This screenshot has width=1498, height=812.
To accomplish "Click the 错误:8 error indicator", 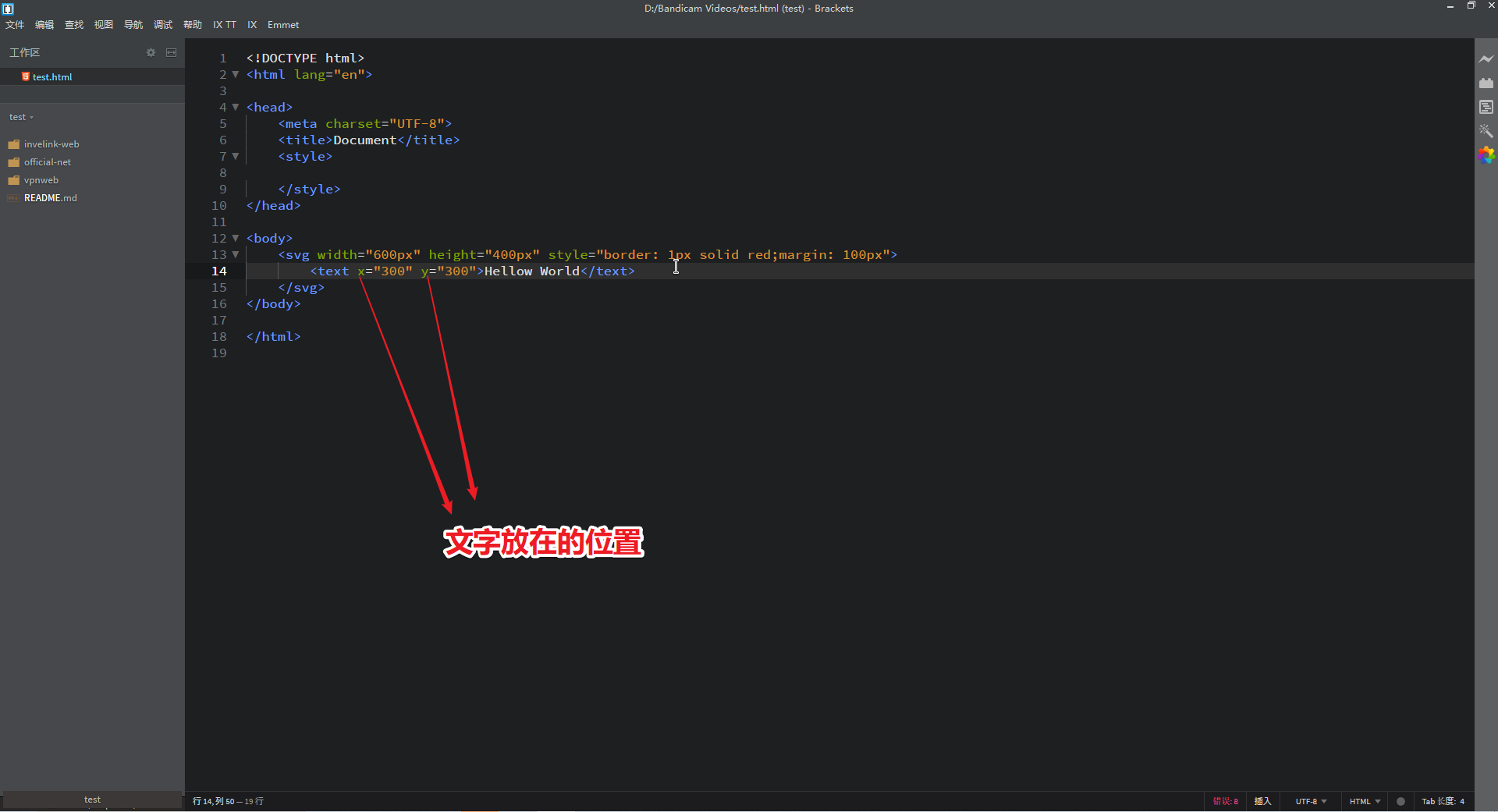I will (x=1225, y=801).
